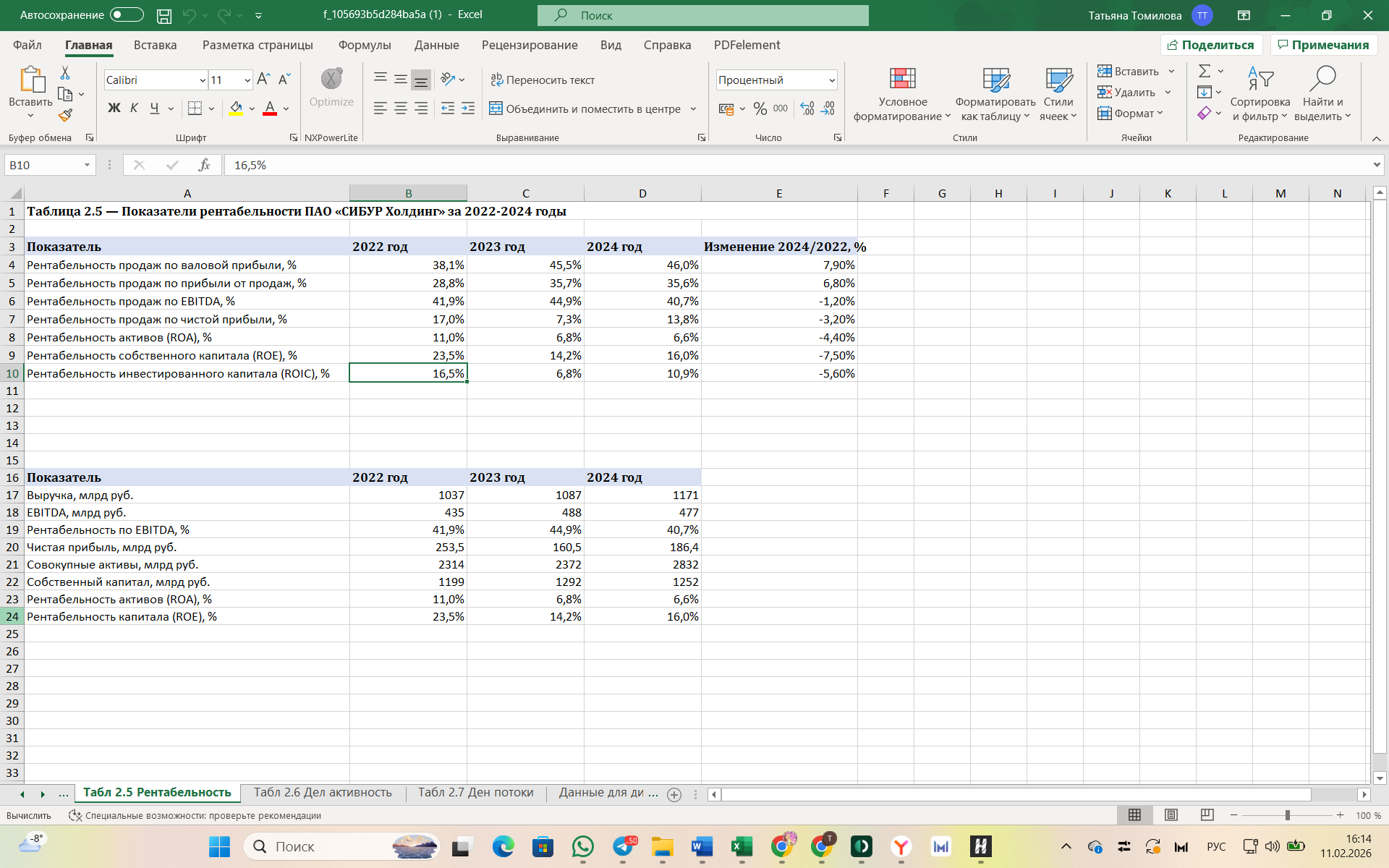
Task: Click the Borders icon in Font group
Action: (x=195, y=109)
